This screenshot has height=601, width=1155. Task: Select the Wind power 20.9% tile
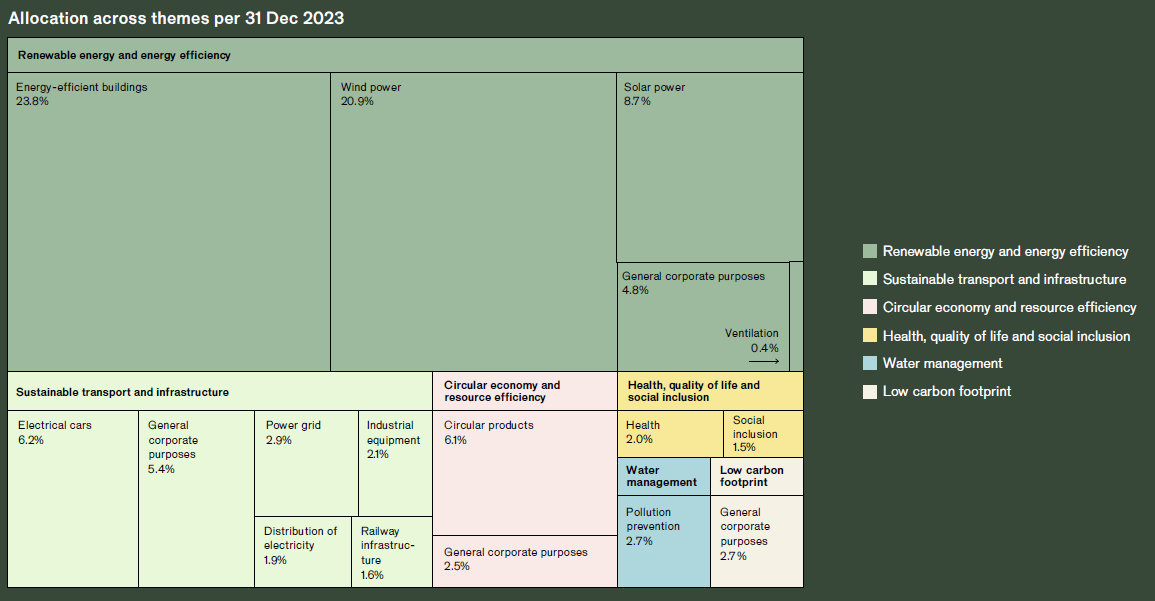[473, 221]
